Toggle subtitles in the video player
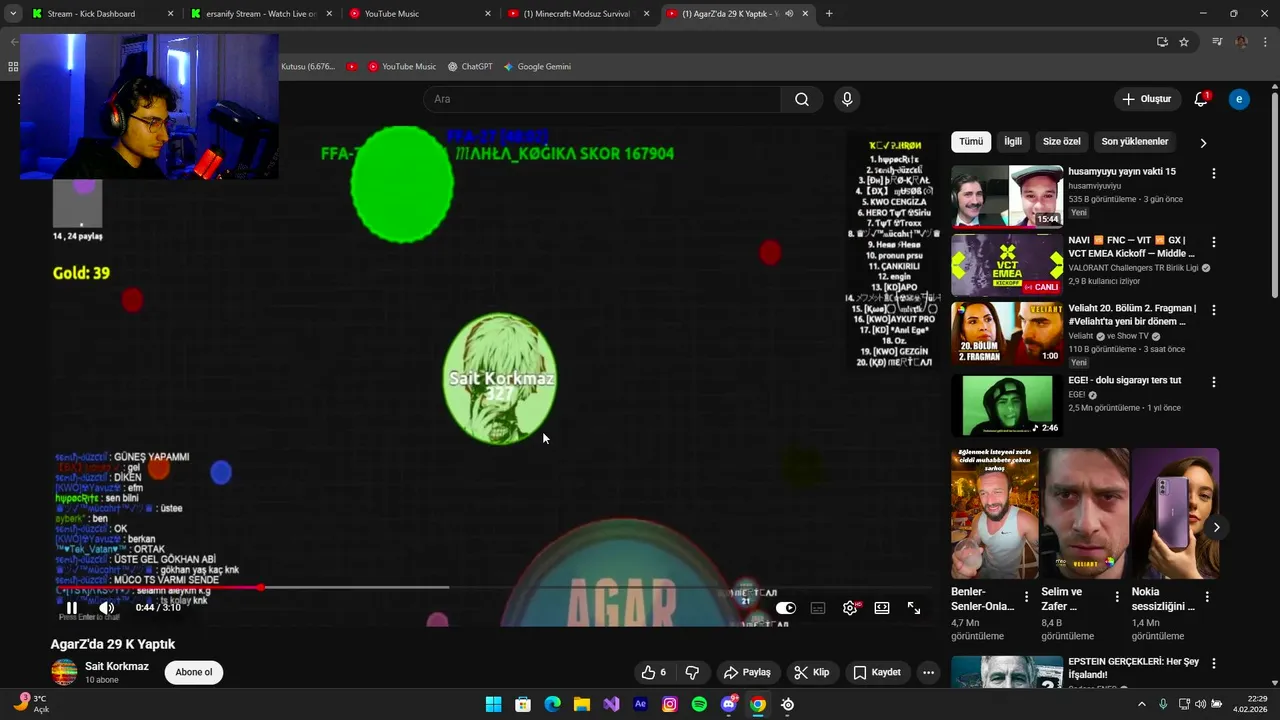This screenshot has width=1280, height=720. point(818,608)
